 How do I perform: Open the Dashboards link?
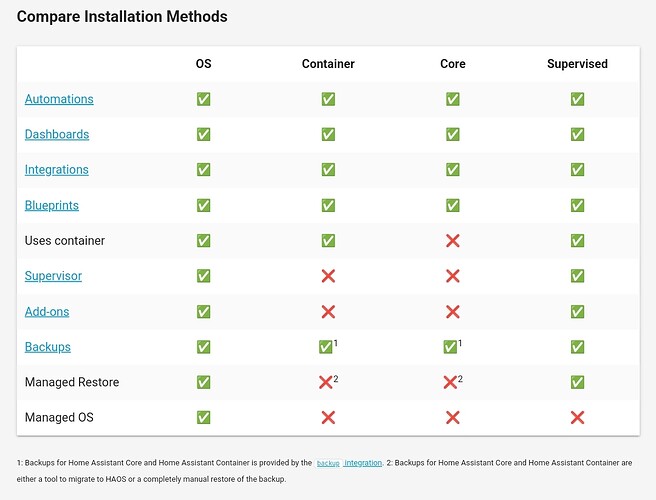[x=57, y=134]
